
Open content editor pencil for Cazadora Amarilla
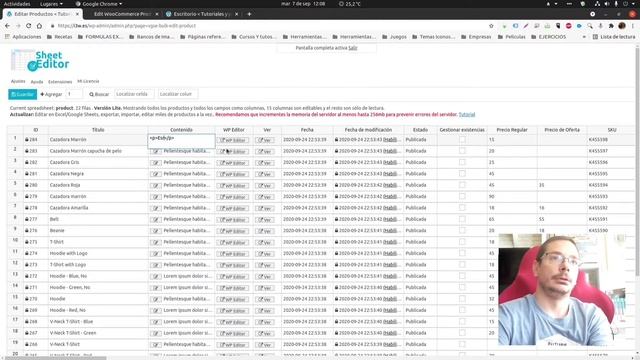(x=156, y=208)
